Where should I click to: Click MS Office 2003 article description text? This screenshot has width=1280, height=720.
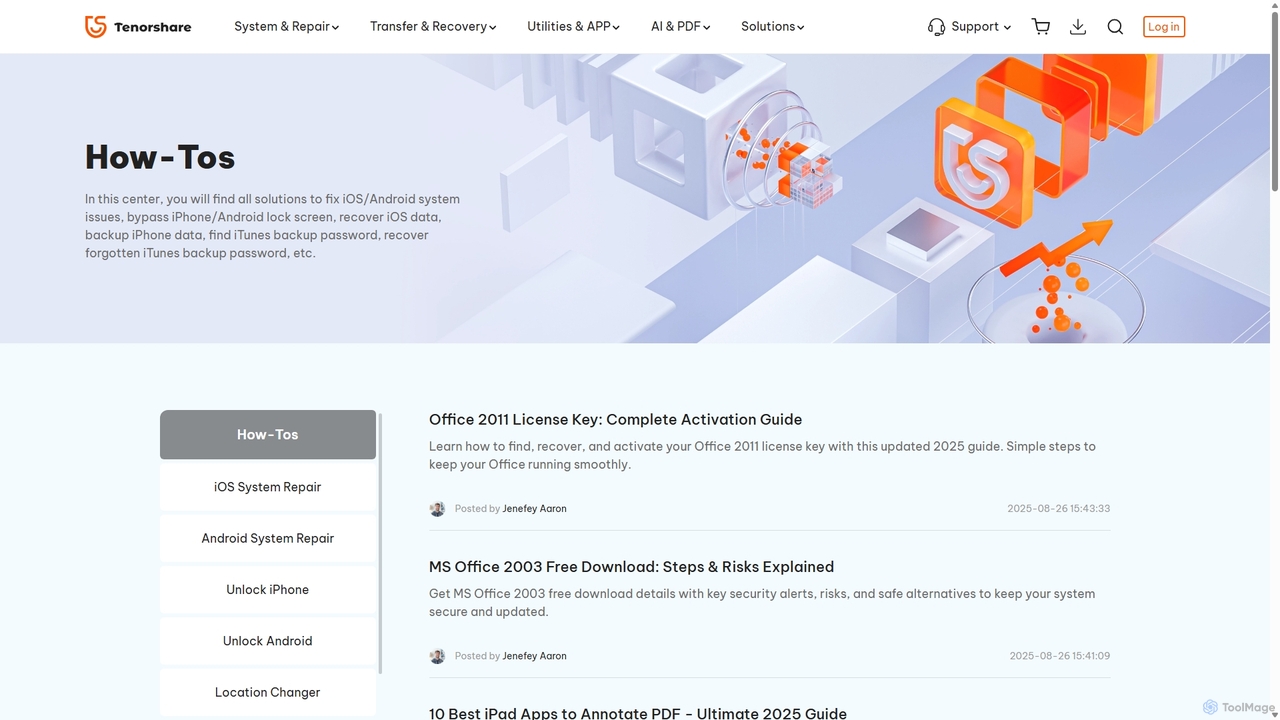762,603
